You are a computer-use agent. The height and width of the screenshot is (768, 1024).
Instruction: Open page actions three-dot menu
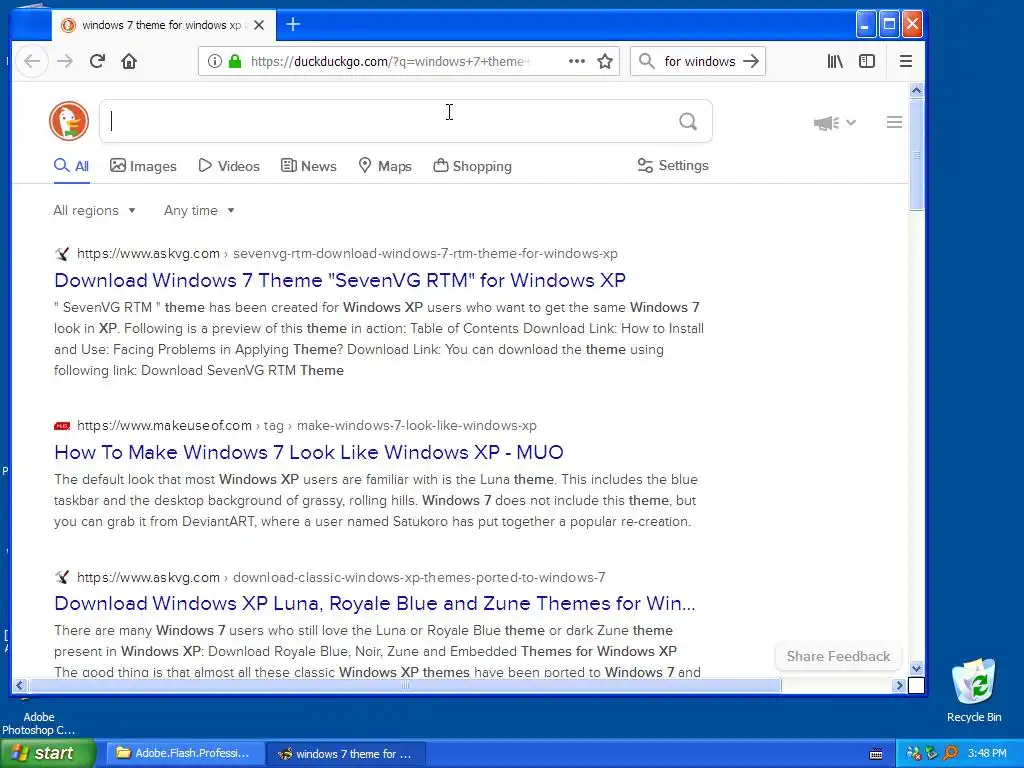(577, 61)
